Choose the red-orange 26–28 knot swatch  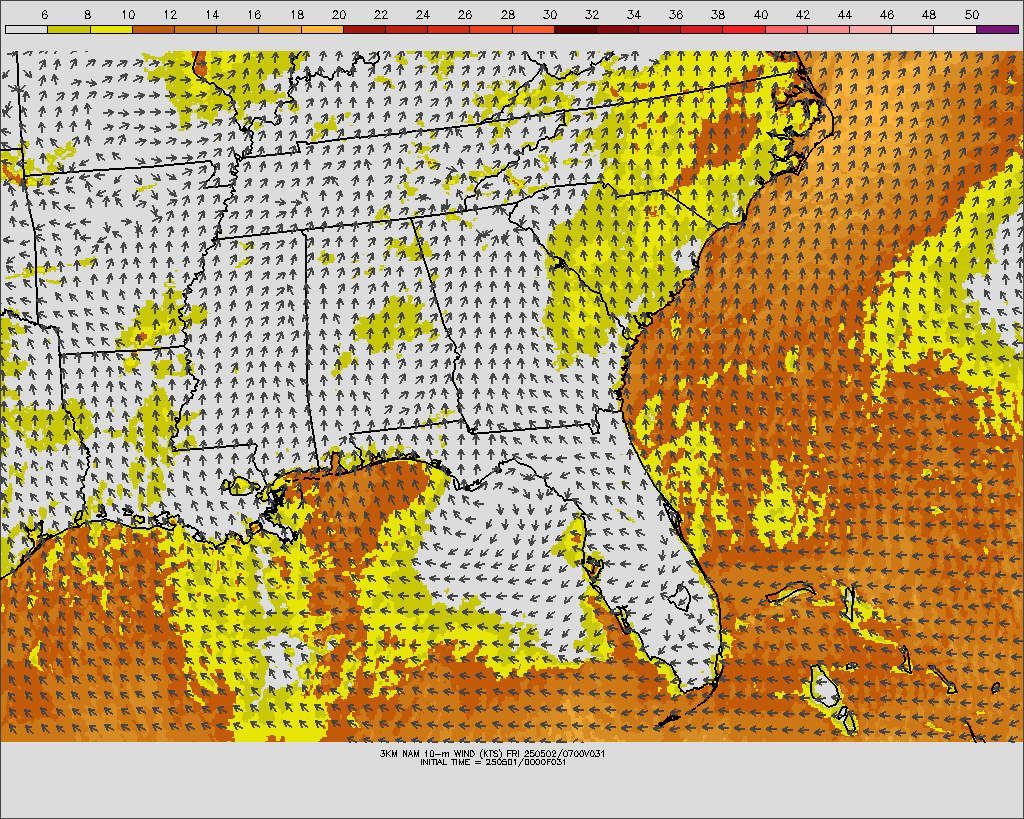491,29
